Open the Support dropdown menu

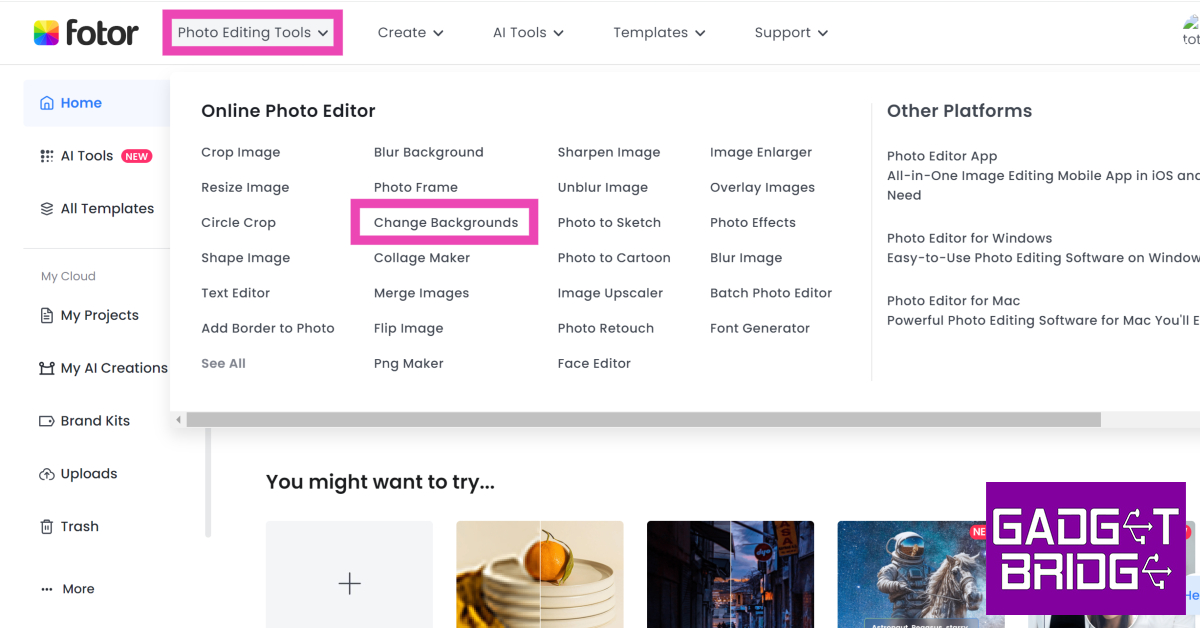coord(791,33)
